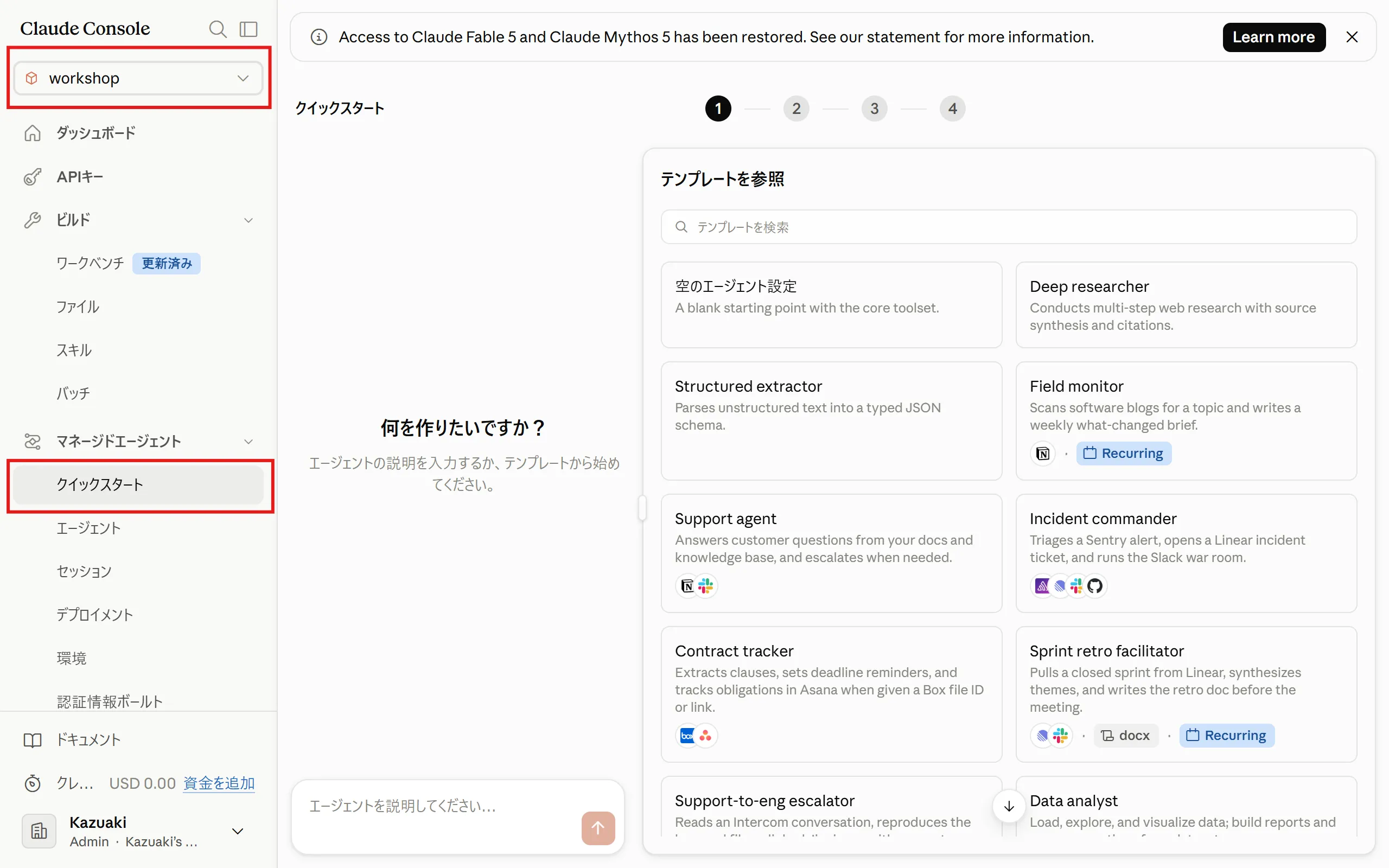Viewport: 1389px width, 868px height.
Task: Select the Deep researcher template
Action: coord(1186,305)
